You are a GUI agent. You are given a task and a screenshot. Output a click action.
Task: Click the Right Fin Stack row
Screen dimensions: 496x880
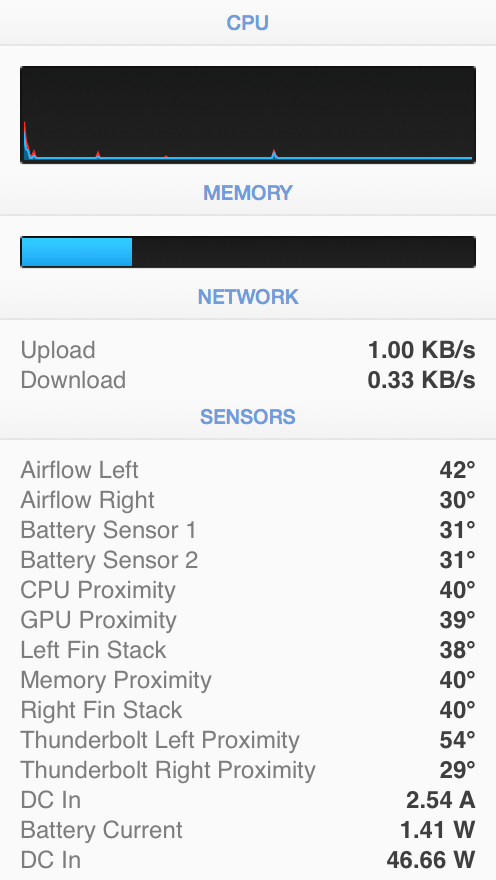pyautogui.click(x=248, y=710)
